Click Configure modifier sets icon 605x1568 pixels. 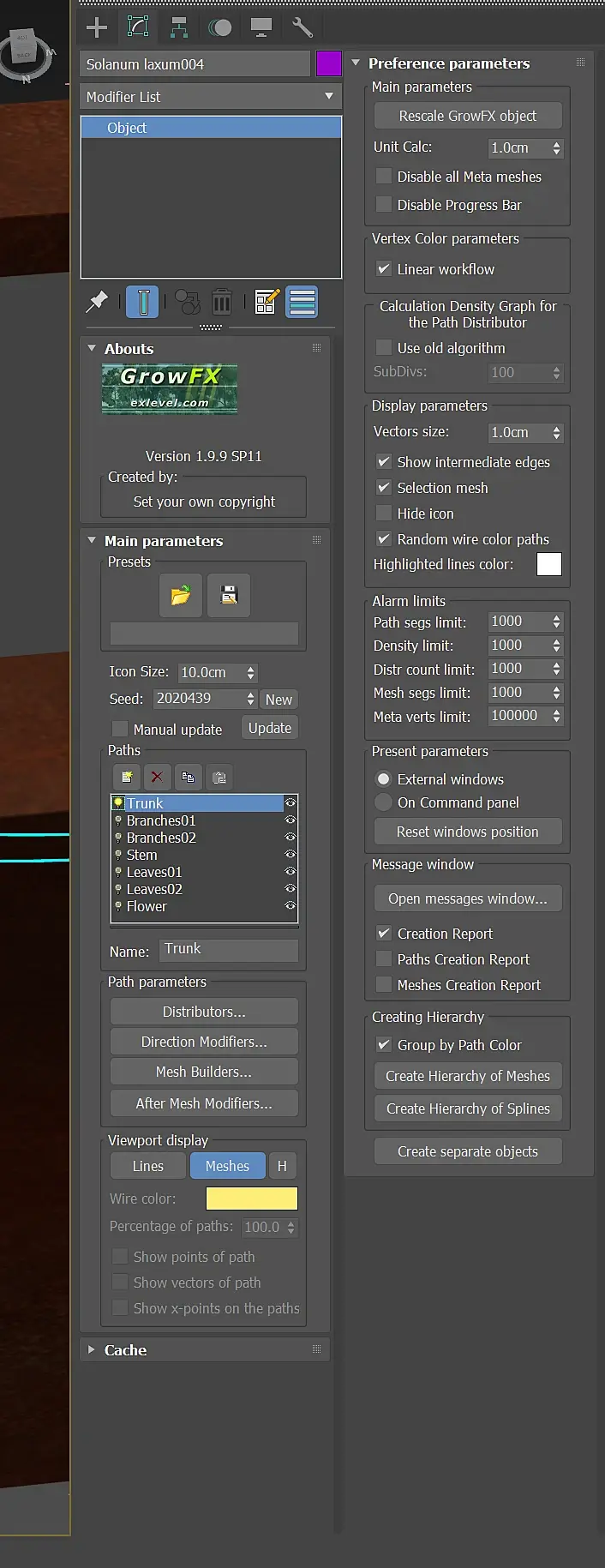[x=267, y=302]
